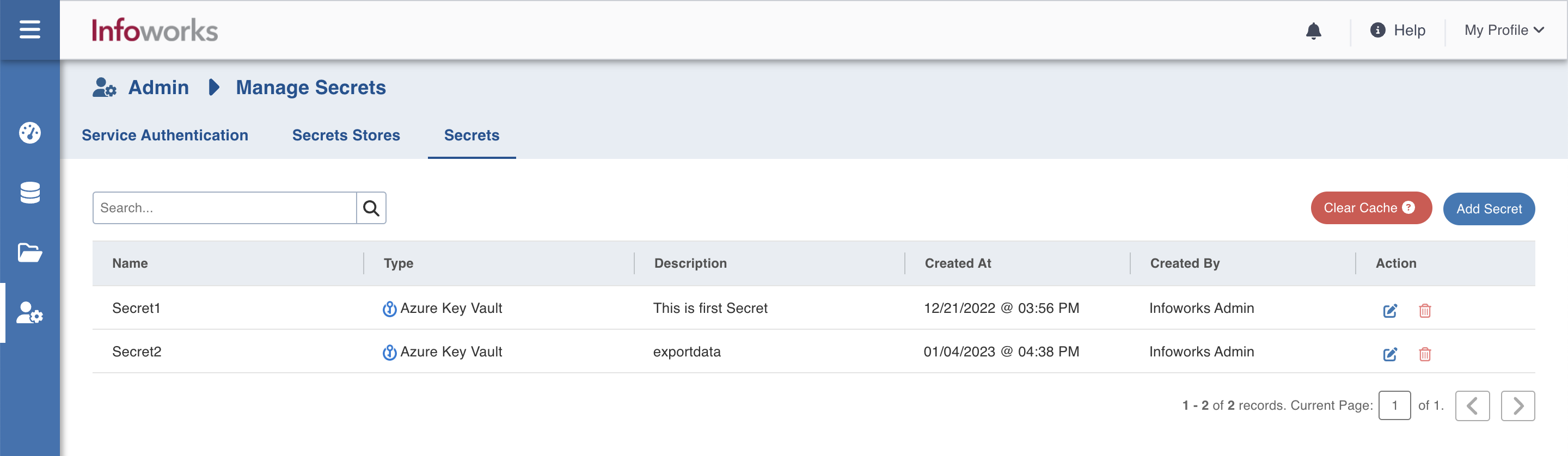Click '01/04/2023 @ 04:38 PM' date cell
The height and width of the screenshot is (456, 1568).
(1001, 352)
